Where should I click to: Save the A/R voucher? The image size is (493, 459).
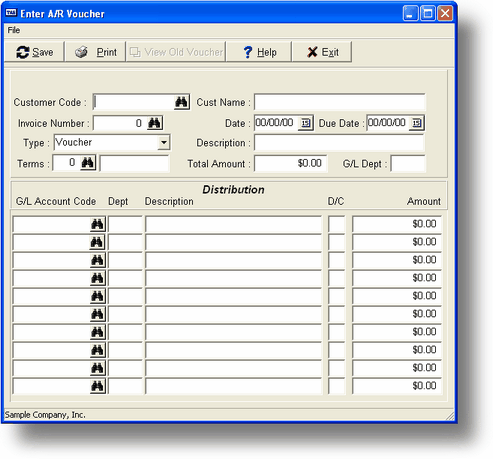(x=34, y=52)
